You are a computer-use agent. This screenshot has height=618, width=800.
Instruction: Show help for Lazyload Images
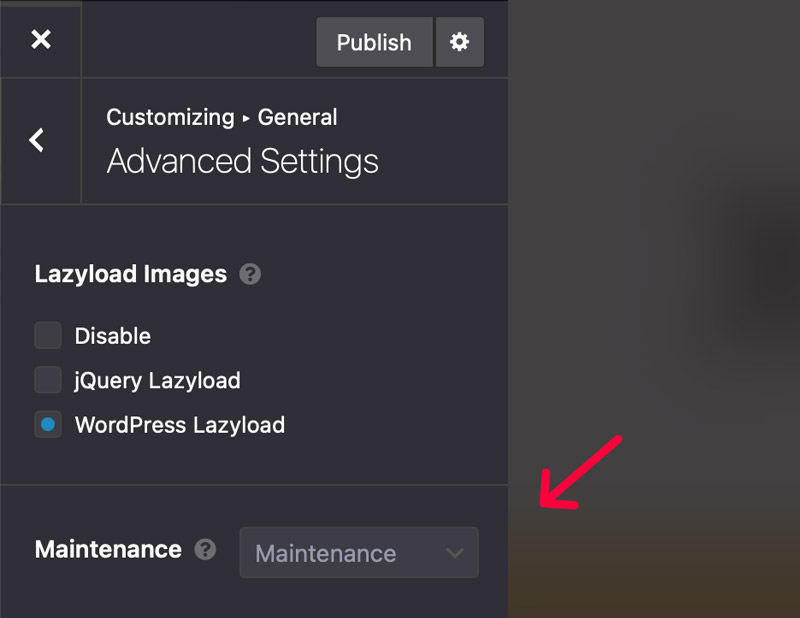tap(251, 274)
